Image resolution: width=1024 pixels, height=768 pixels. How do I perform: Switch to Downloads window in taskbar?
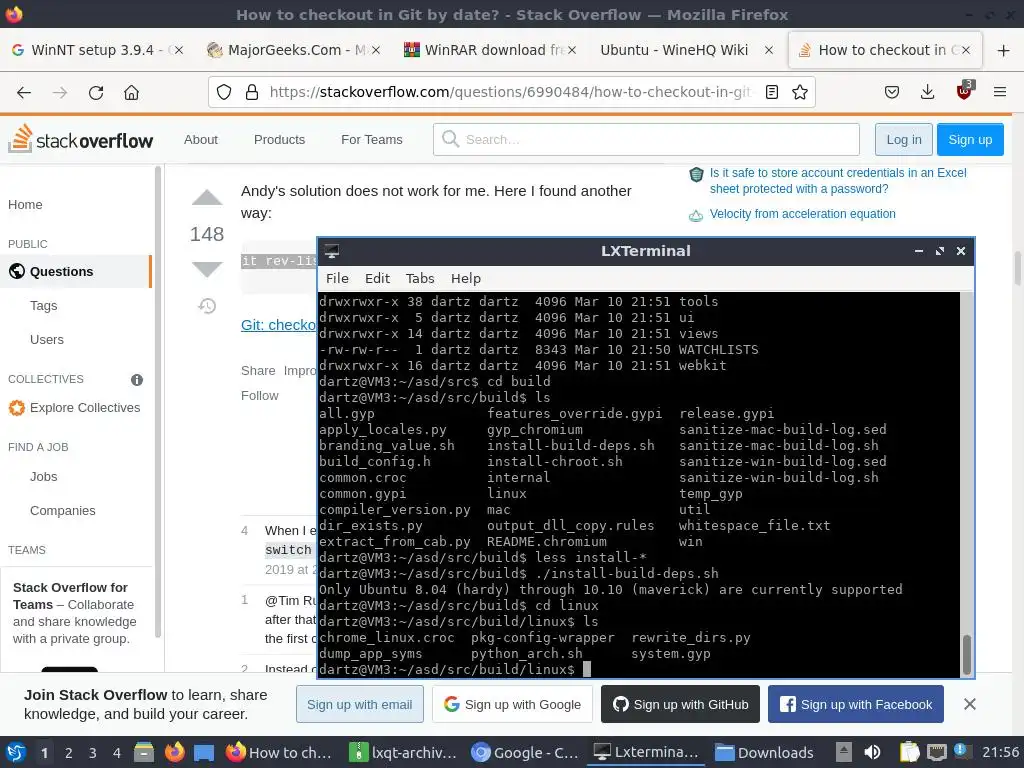(764, 752)
